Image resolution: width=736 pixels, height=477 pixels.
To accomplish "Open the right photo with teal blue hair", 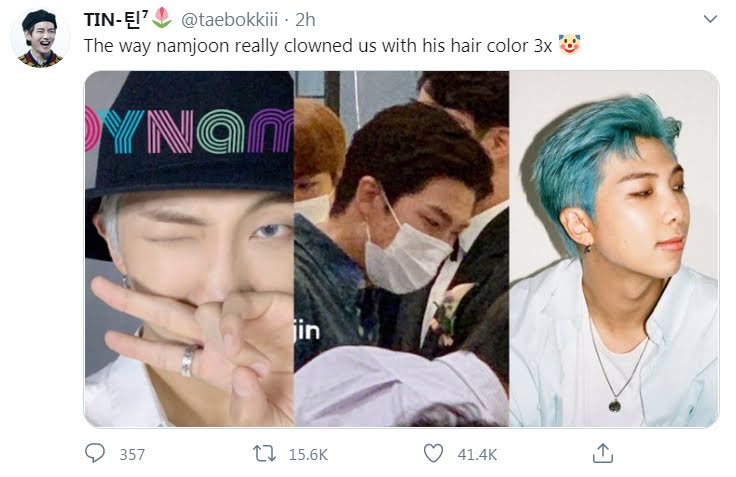I will click(x=614, y=249).
